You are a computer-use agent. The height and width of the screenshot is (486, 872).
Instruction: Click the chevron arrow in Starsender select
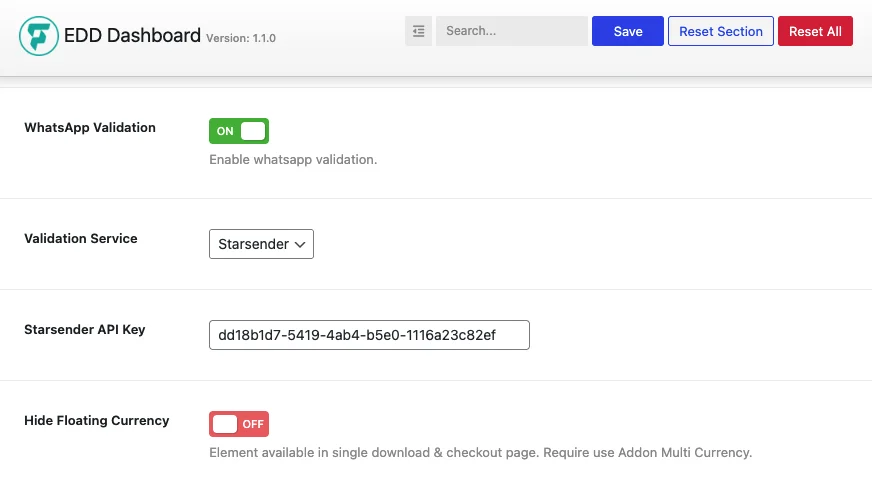[300, 245]
